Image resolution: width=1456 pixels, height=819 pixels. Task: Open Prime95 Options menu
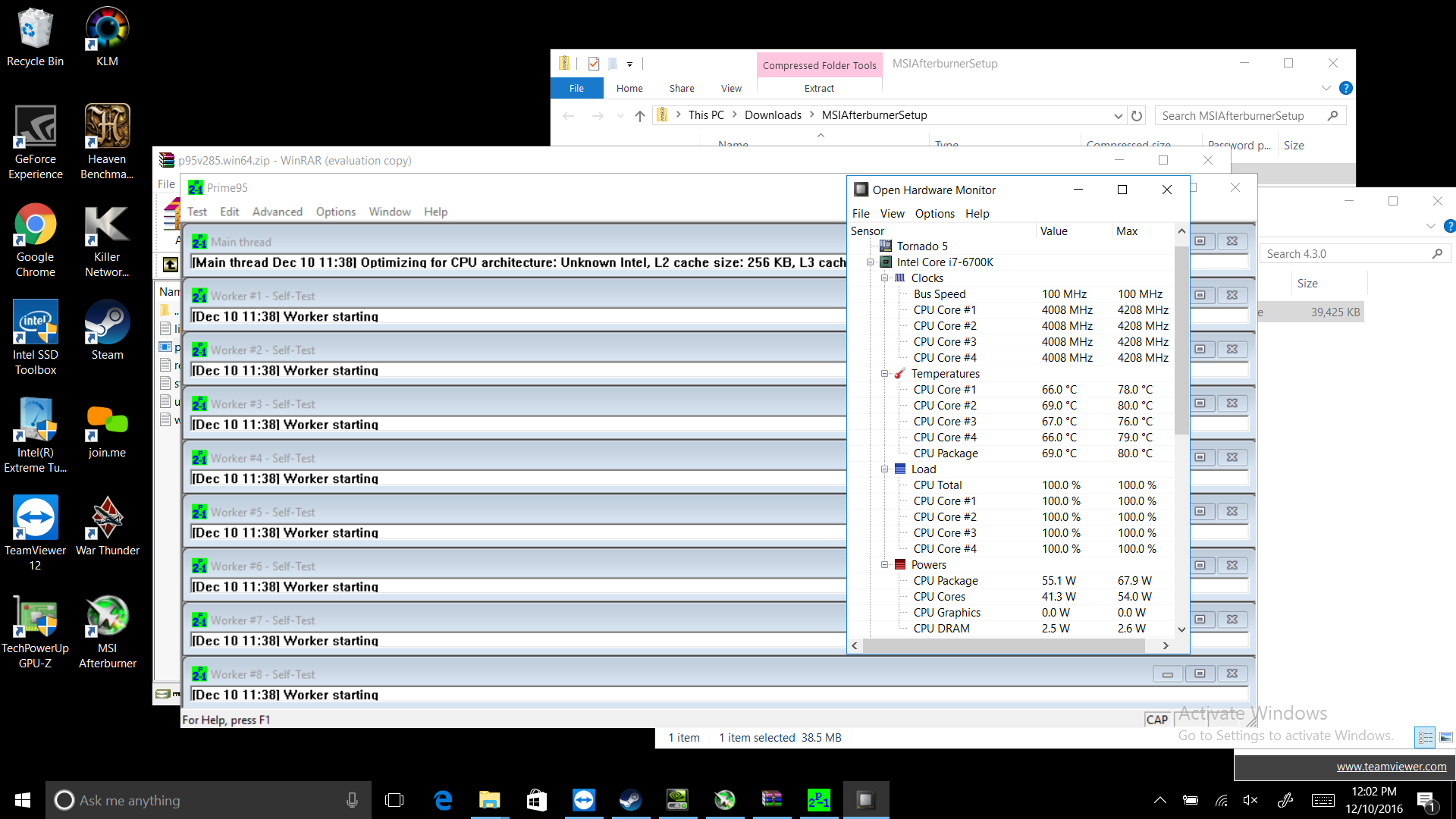(x=336, y=212)
